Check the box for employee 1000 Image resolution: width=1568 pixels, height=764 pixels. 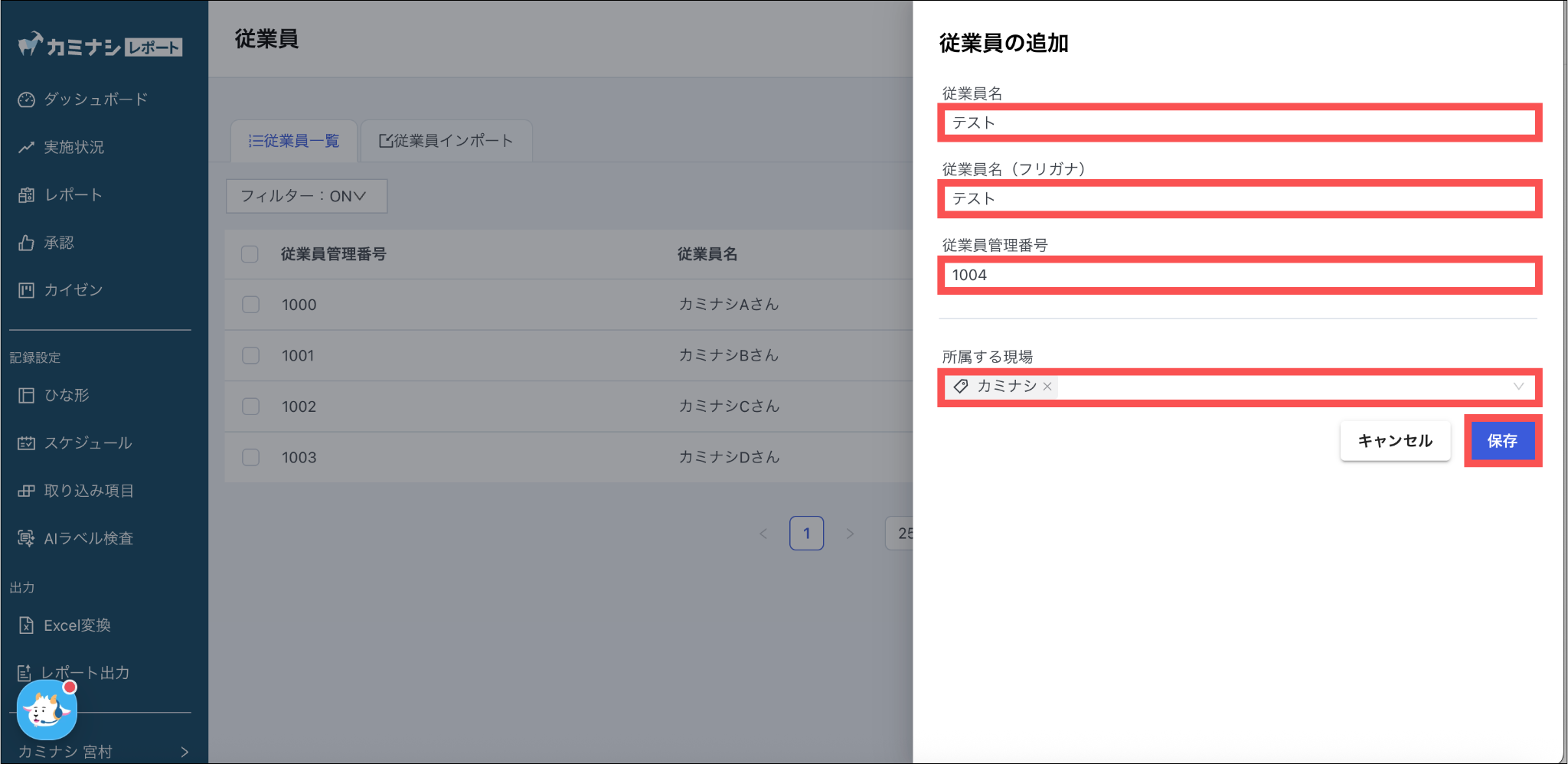(250, 305)
